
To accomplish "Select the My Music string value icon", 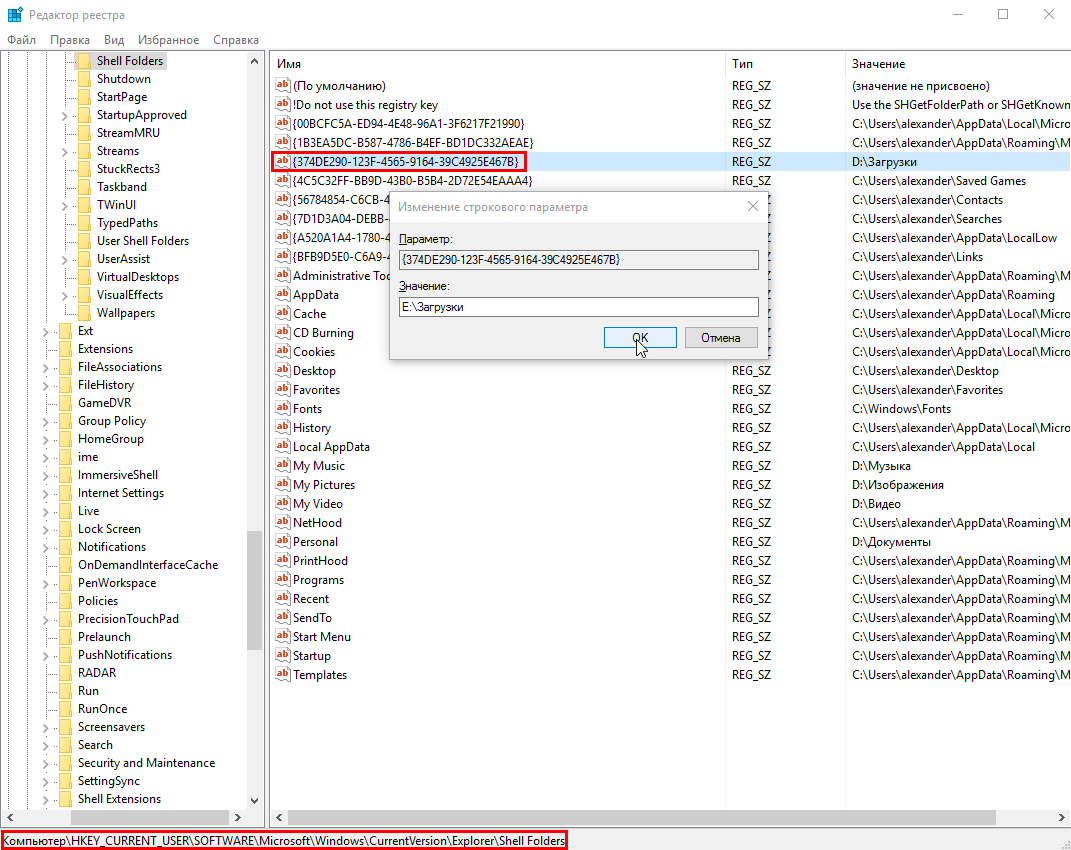I will click(282, 466).
